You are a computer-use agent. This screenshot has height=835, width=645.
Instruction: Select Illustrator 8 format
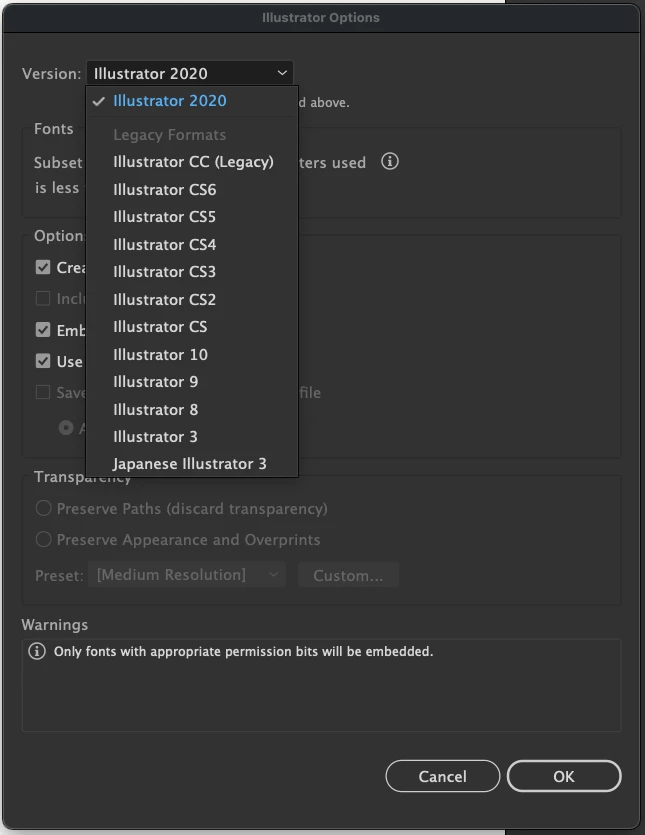click(x=192, y=409)
